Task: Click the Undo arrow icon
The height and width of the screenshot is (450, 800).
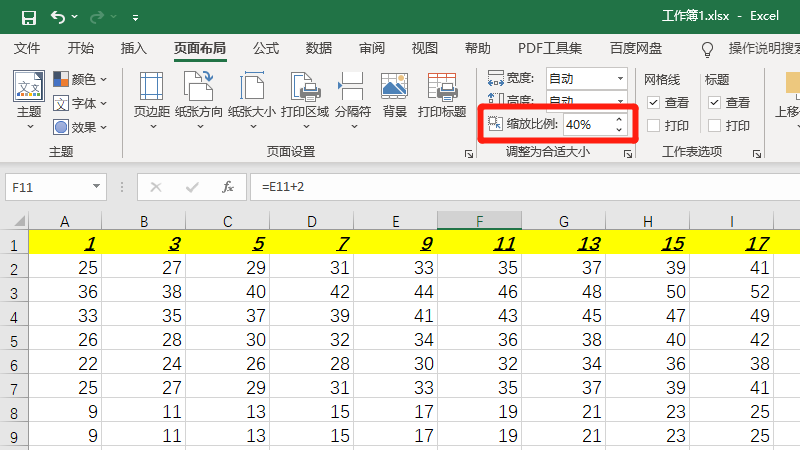Action: pos(58,17)
